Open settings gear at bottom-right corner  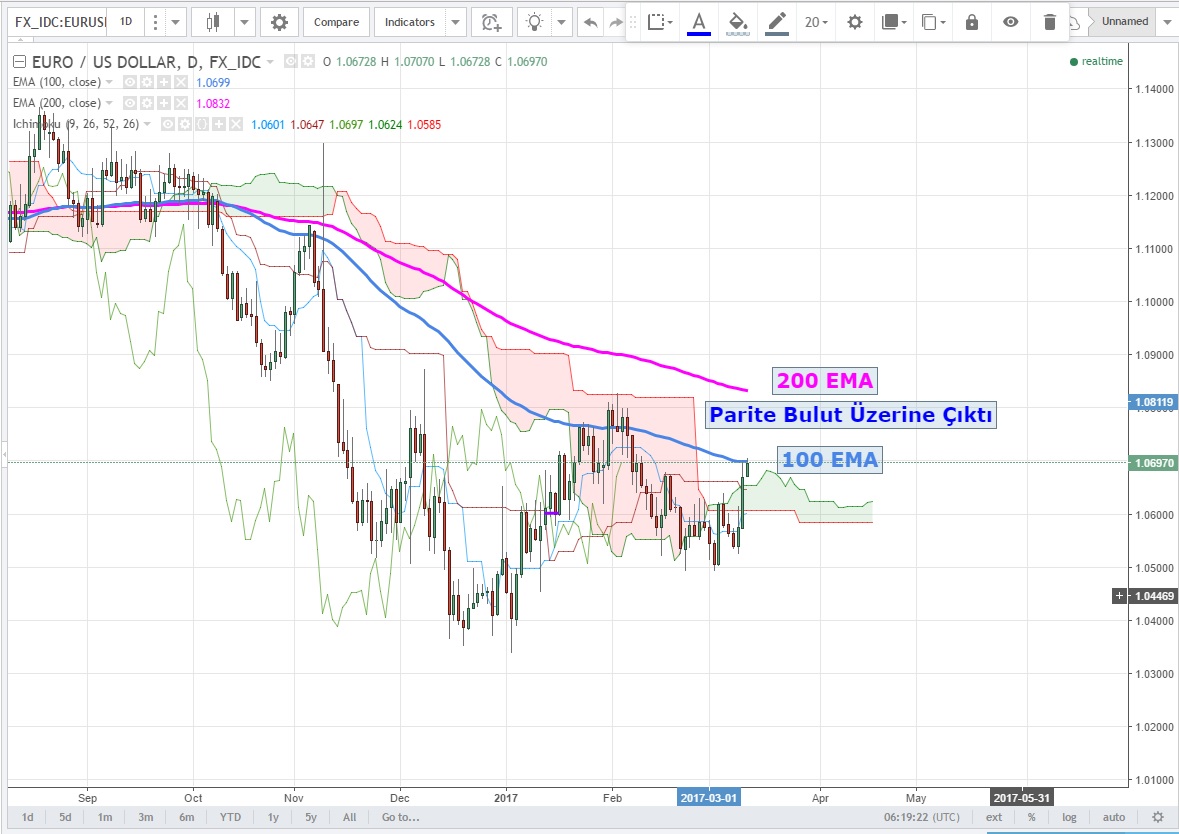click(x=1158, y=817)
